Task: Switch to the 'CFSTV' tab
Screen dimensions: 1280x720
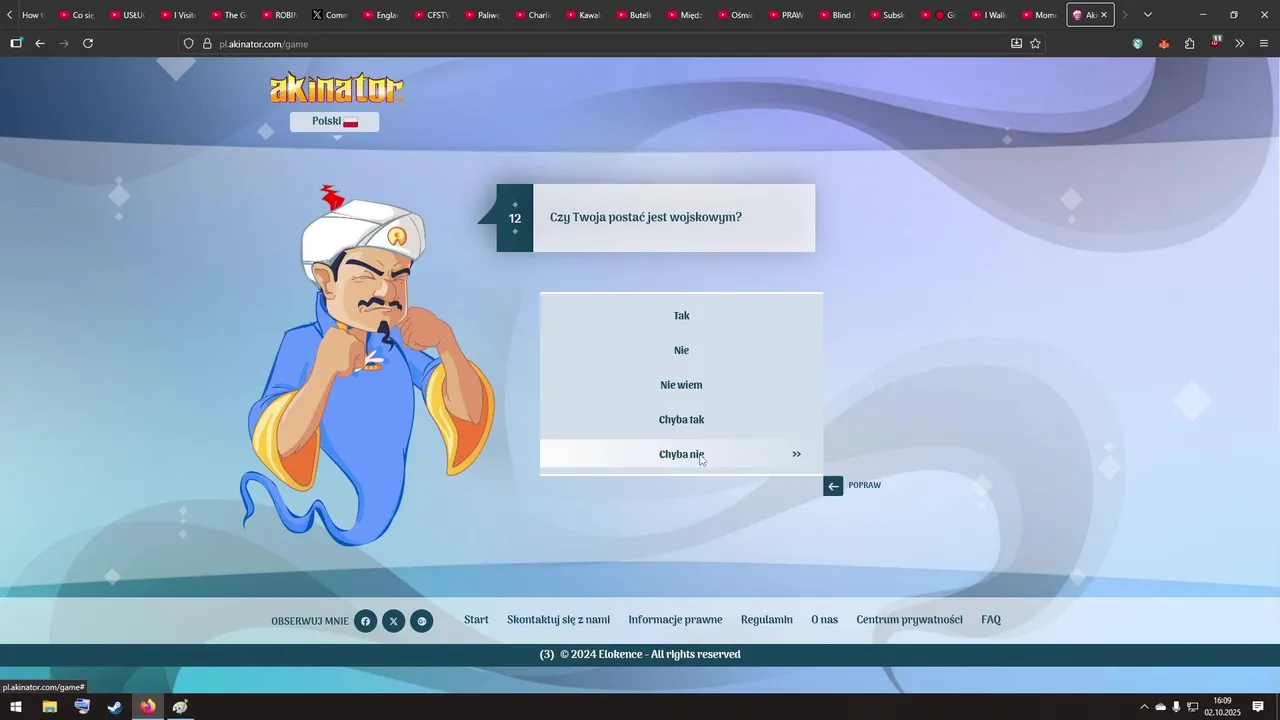Action: tap(432, 15)
